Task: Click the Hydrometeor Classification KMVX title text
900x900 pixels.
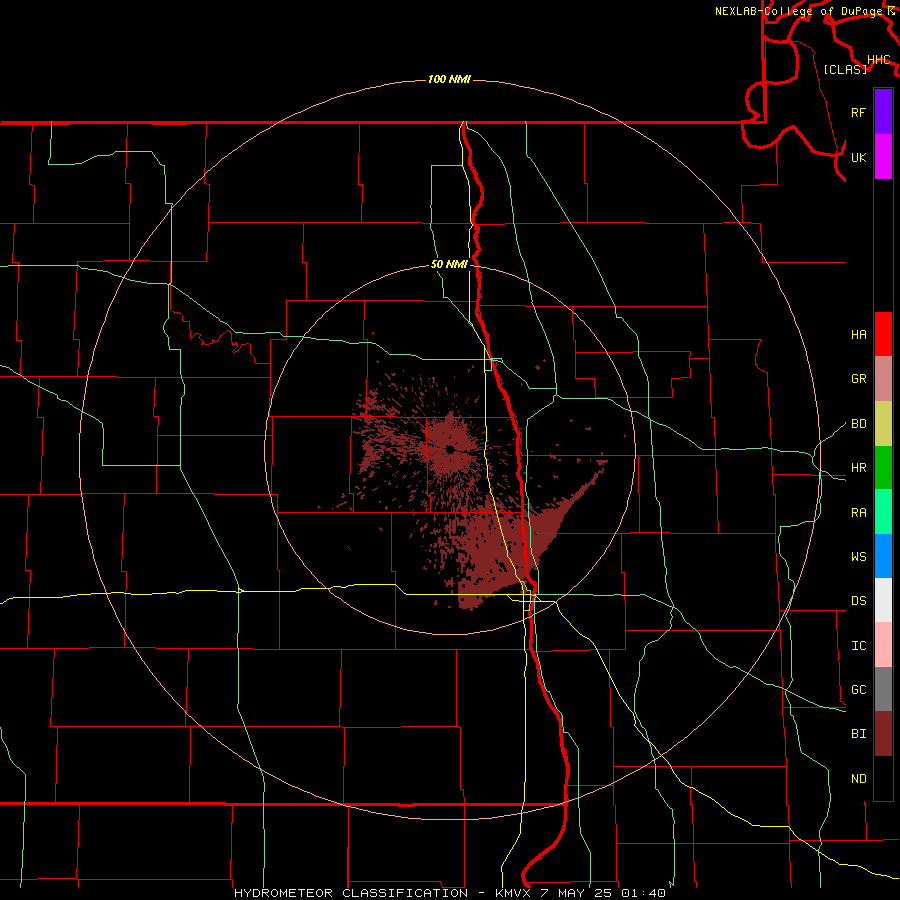Action: 449,893
